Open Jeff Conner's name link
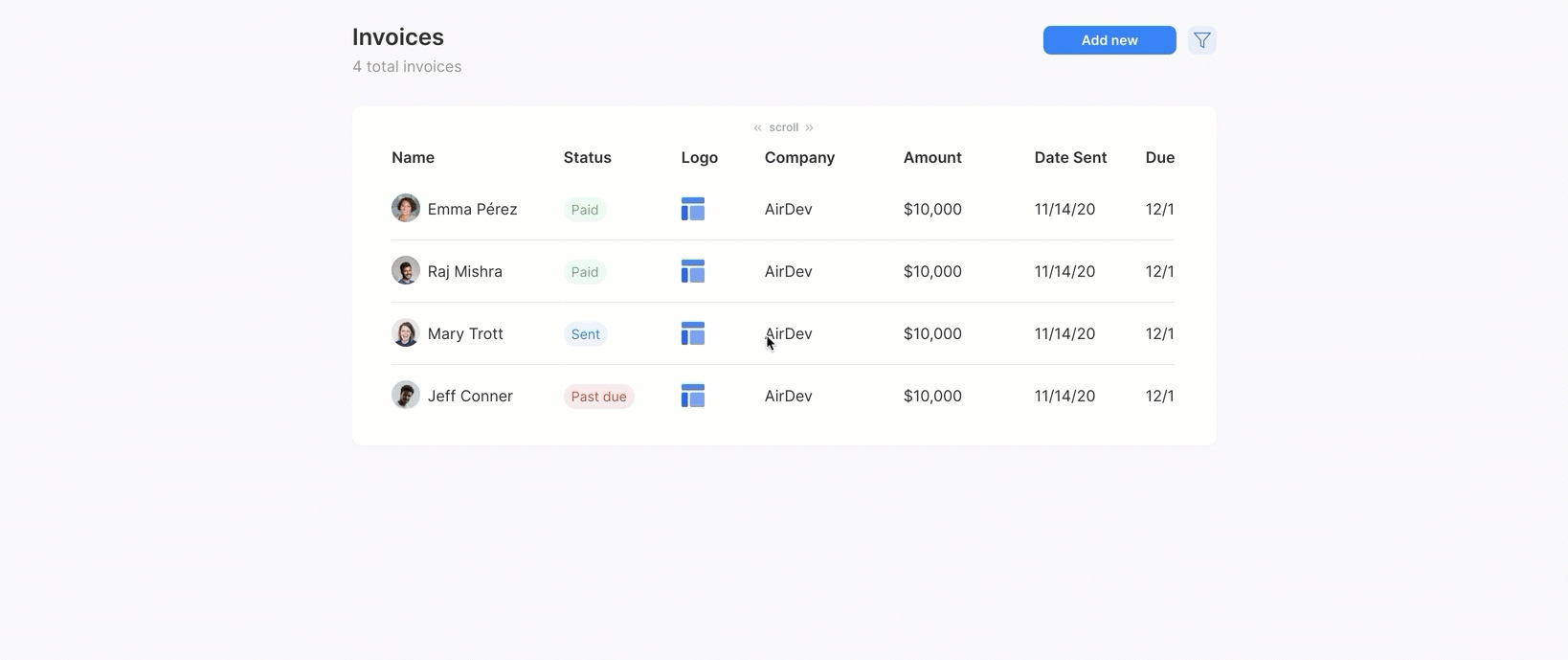 [470, 397]
